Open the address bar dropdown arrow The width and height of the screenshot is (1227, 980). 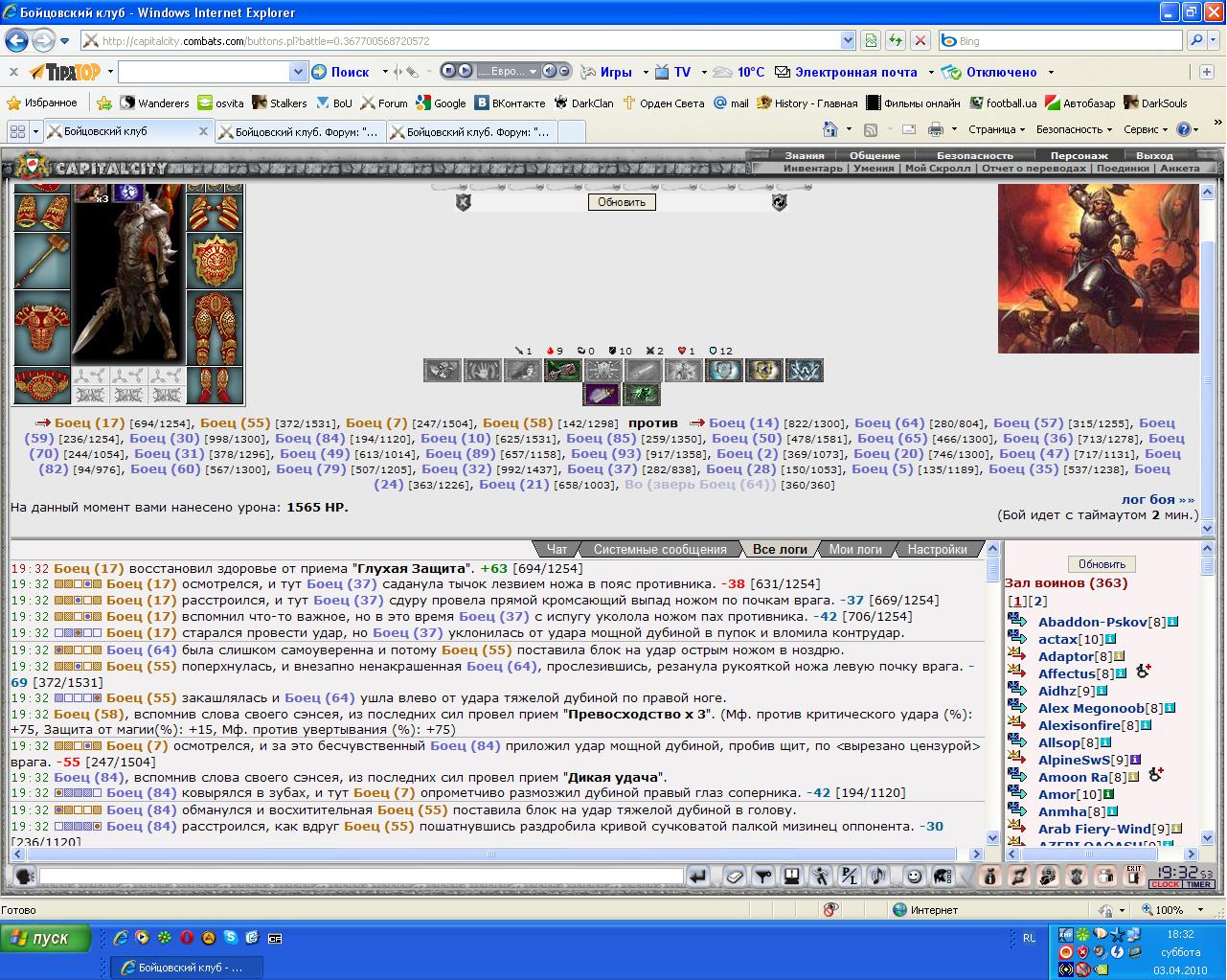[848, 41]
